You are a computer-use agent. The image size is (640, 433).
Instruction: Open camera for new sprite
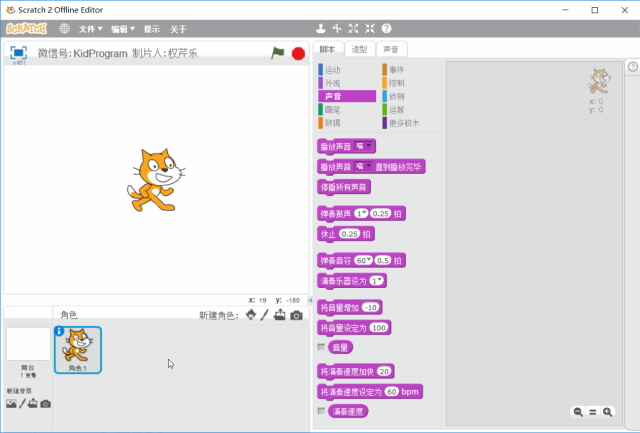(x=296, y=315)
